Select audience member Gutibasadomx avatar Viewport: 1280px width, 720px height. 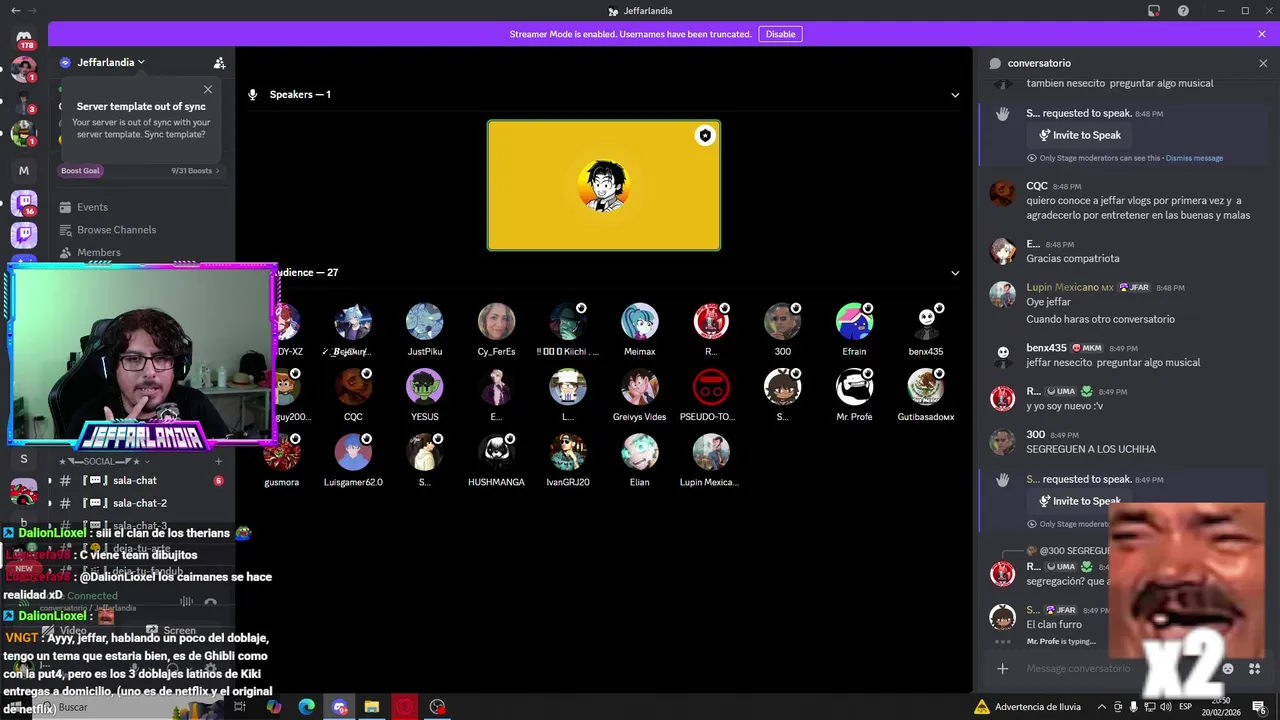[926, 387]
